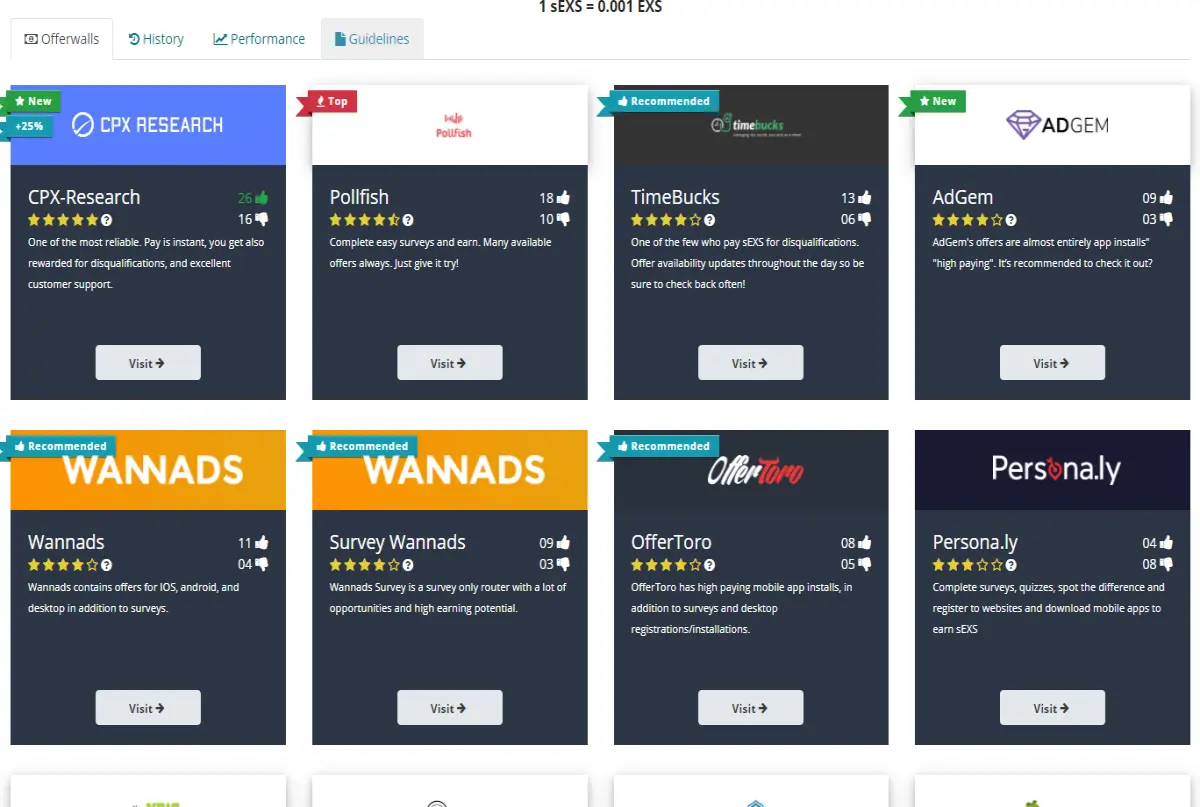The height and width of the screenshot is (807, 1200).
Task: Click the CPX-Research card title
Action: tap(84, 197)
